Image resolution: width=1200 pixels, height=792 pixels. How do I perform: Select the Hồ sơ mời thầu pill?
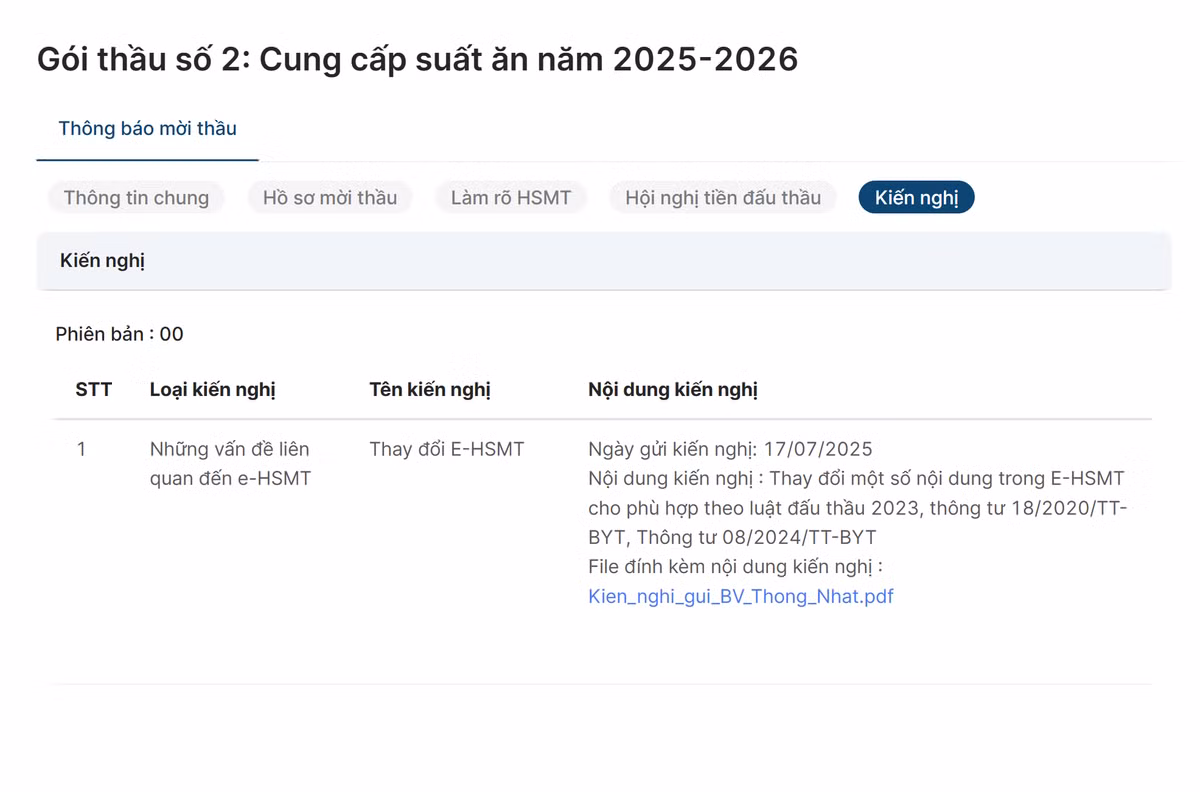pyautogui.click(x=330, y=198)
